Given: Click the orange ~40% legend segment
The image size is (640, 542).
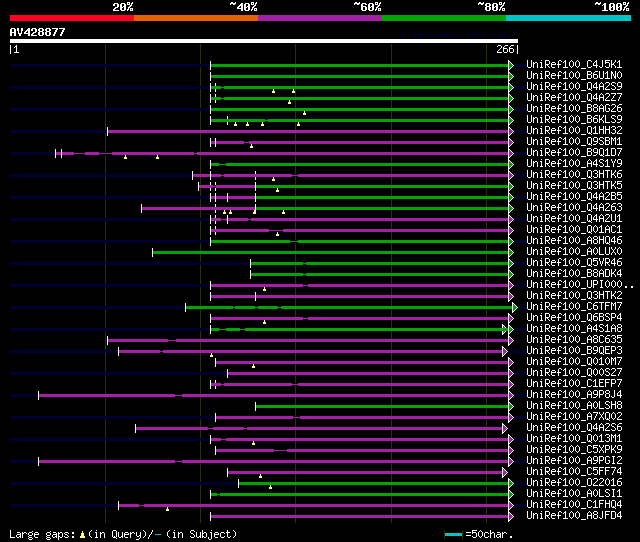Looking at the screenshot, I should point(196,18).
